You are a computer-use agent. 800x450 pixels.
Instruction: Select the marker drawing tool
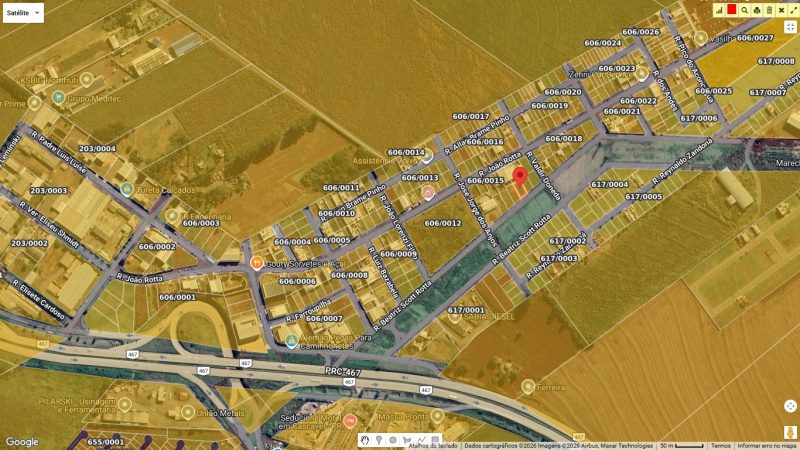(379, 439)
